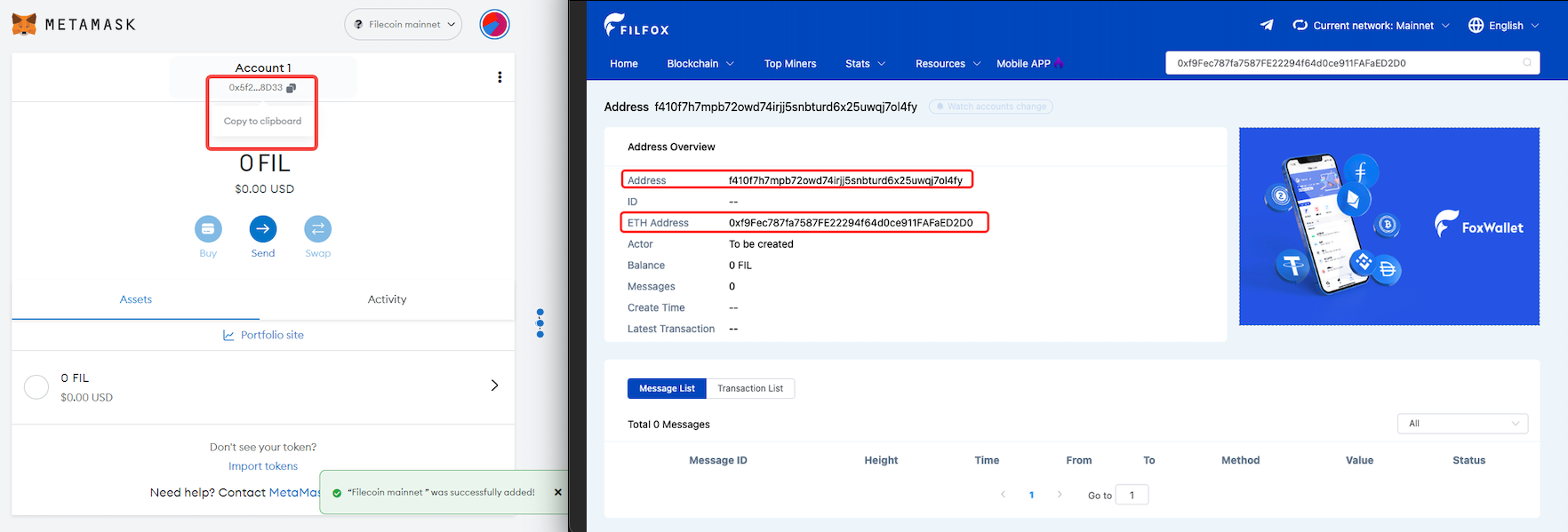
Task: Click the MetaMask fox logo
Action: (x=24, y=24)
